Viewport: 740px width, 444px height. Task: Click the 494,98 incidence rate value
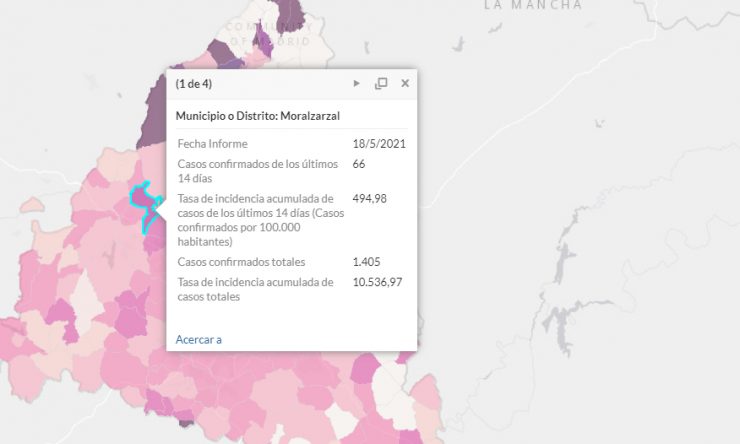pyautogui.click(x=370, y=199)
